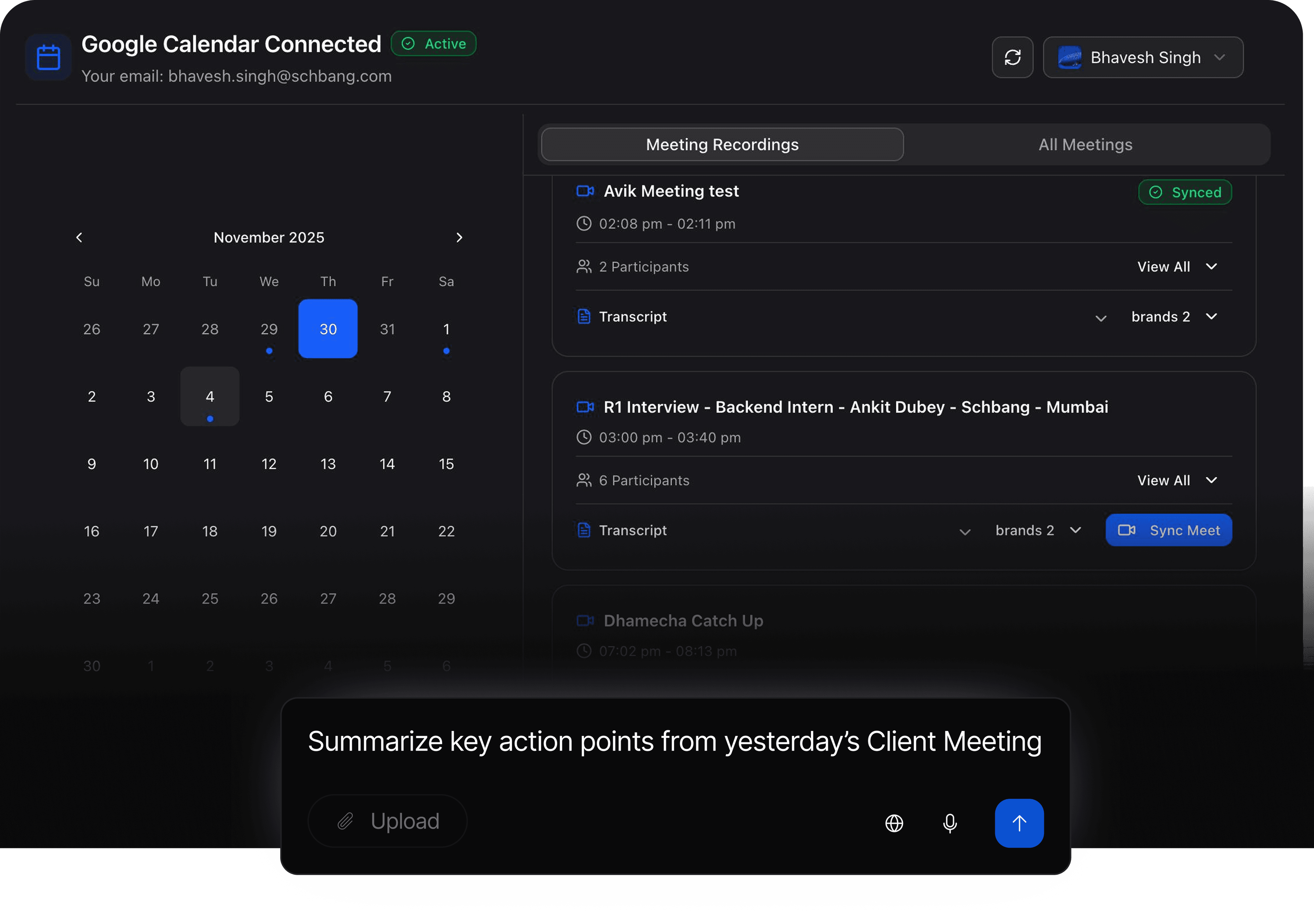Select November 4 on the calendar

[209, 396]
